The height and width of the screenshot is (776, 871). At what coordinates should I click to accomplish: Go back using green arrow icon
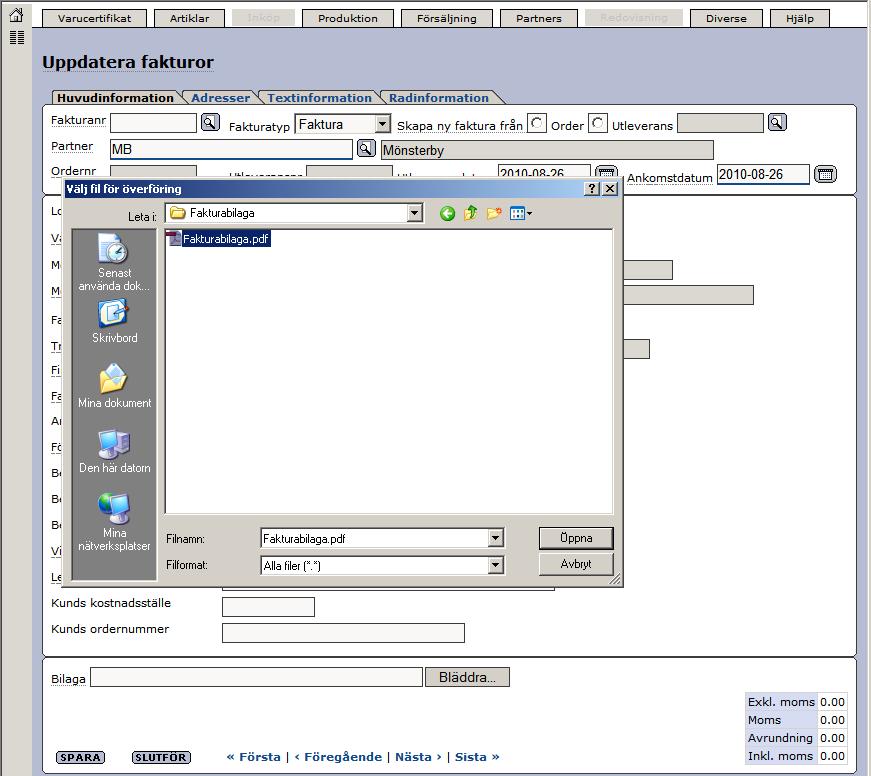click(447, 213)
